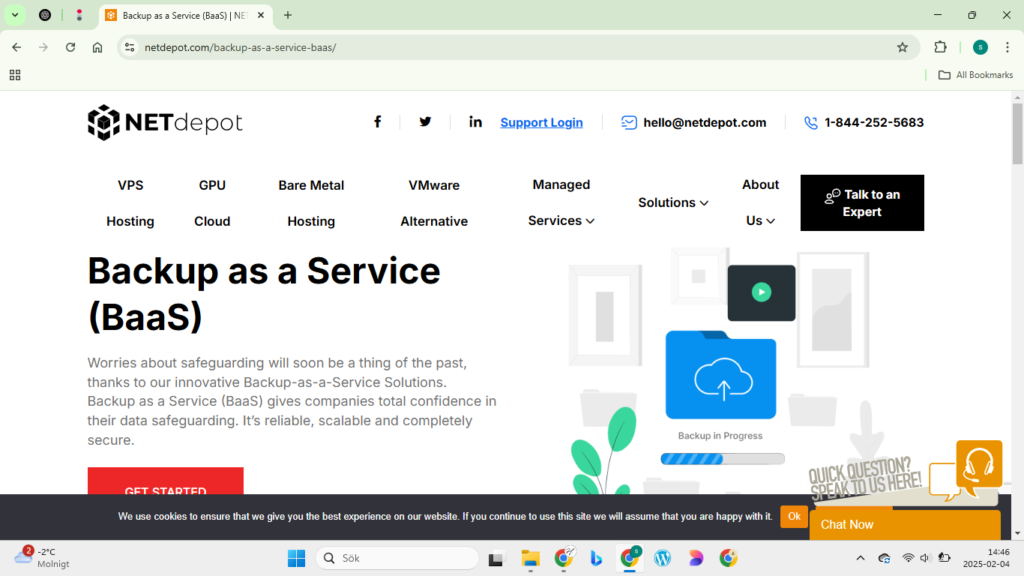Click the red GET STARTED button

[x=165, y=481]
